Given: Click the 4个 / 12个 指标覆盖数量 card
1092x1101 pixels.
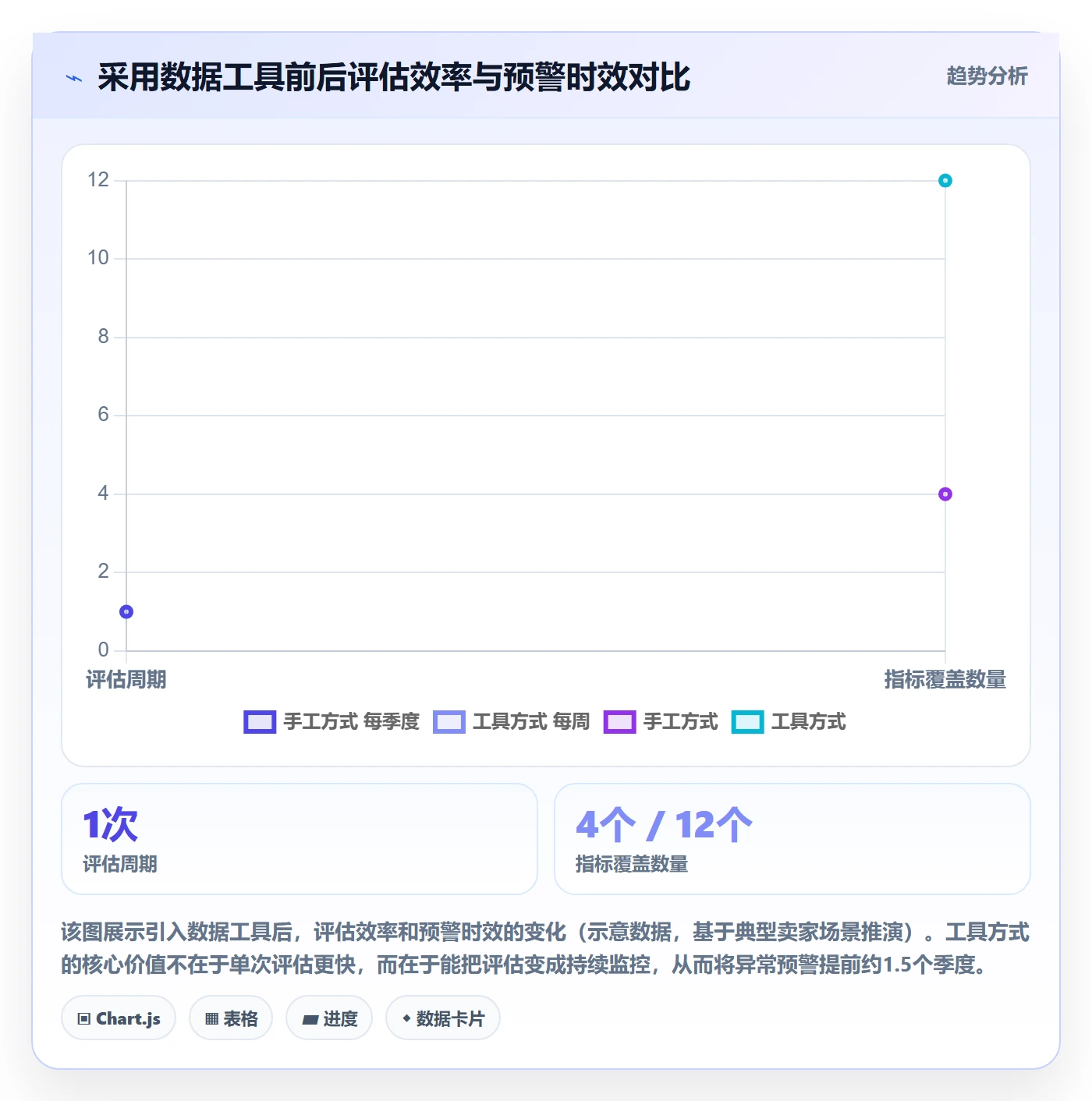Looking at the screenshot, I should pyautogui.click(x=792, y=839).
